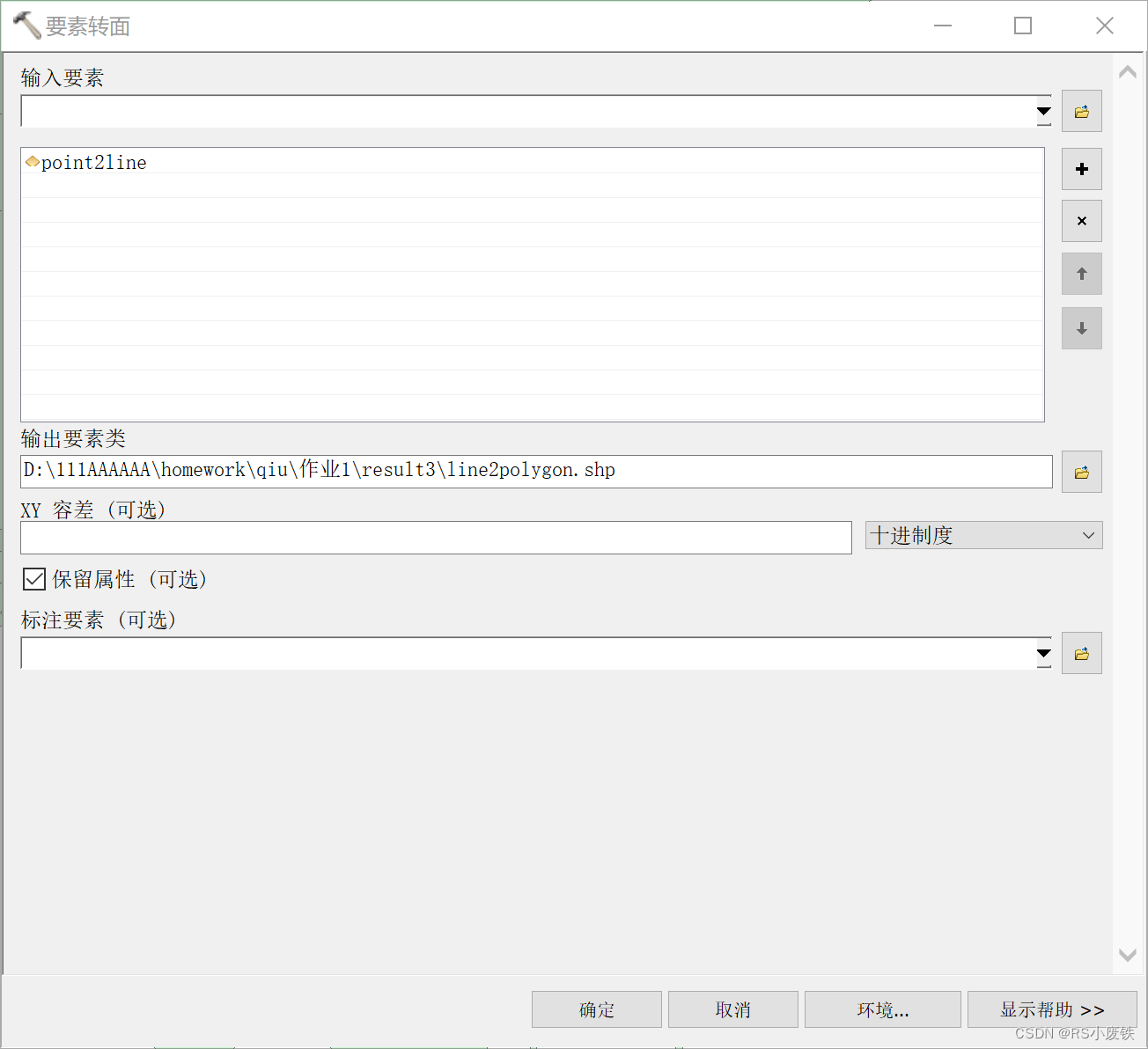Viewport: 1148px width, 1049px height.
Task: Click the scrollbar up arrow
Action: 1128,73
